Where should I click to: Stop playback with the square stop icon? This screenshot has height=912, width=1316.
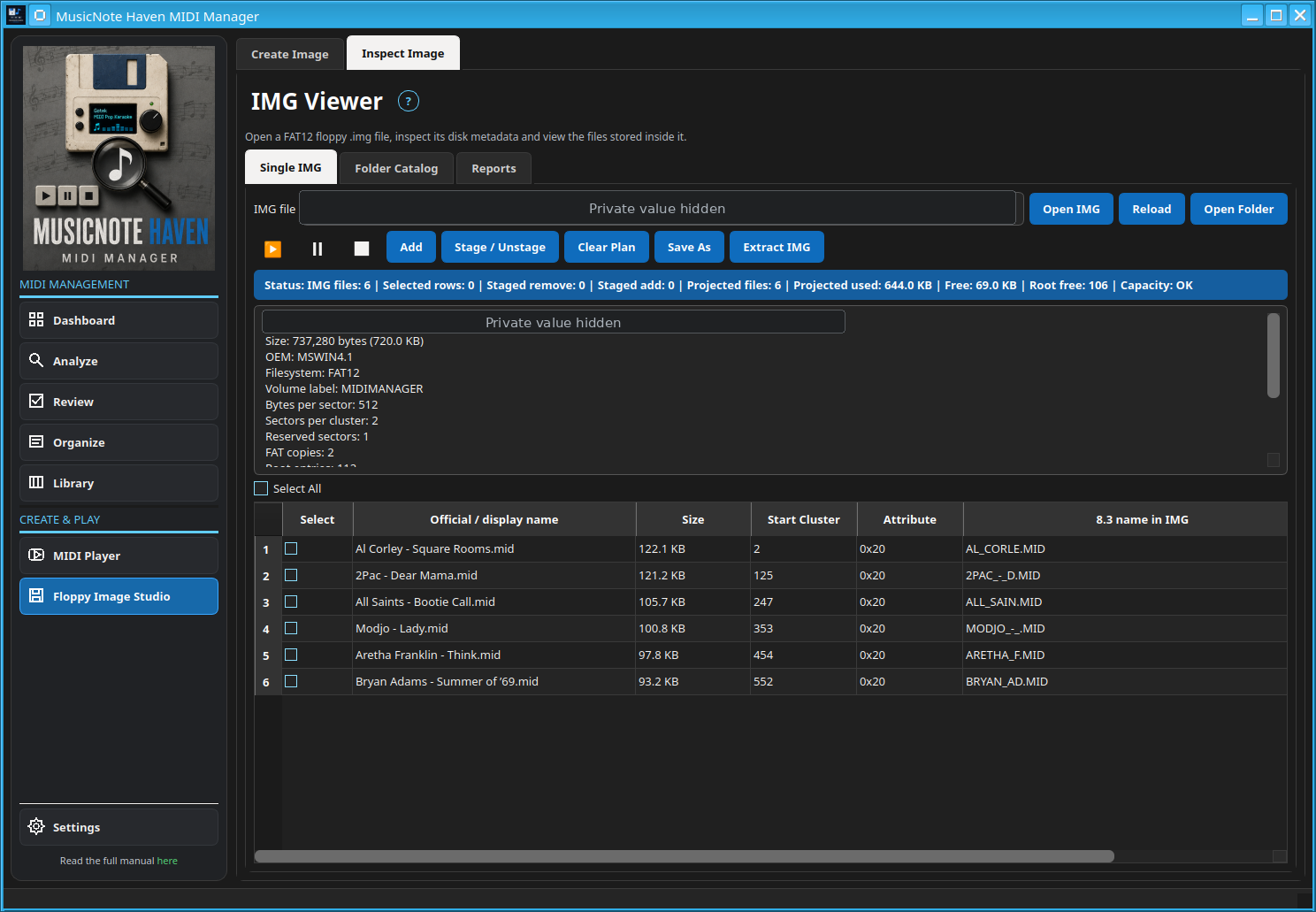click(362, 249)
